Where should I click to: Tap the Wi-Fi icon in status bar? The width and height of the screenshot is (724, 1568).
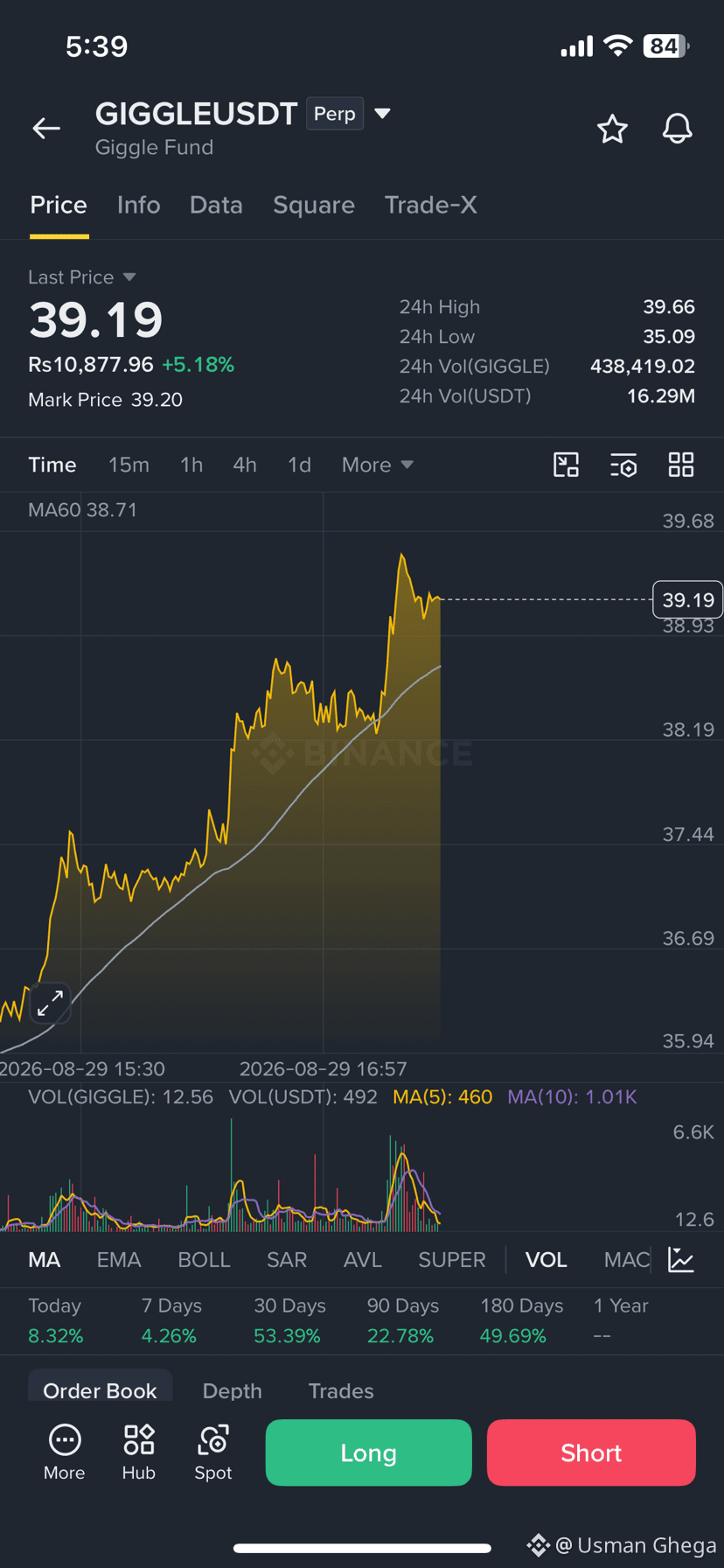(618, 46)
